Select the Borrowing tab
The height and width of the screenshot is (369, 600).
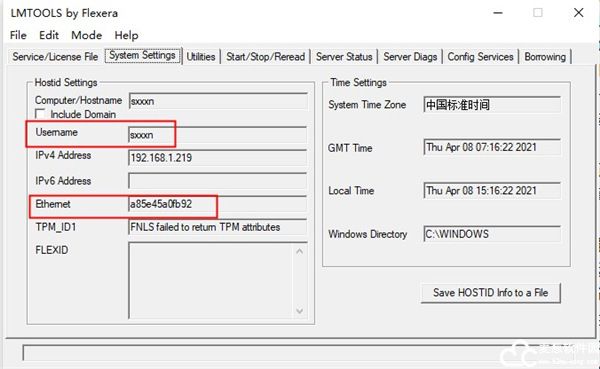pos(545,57)
